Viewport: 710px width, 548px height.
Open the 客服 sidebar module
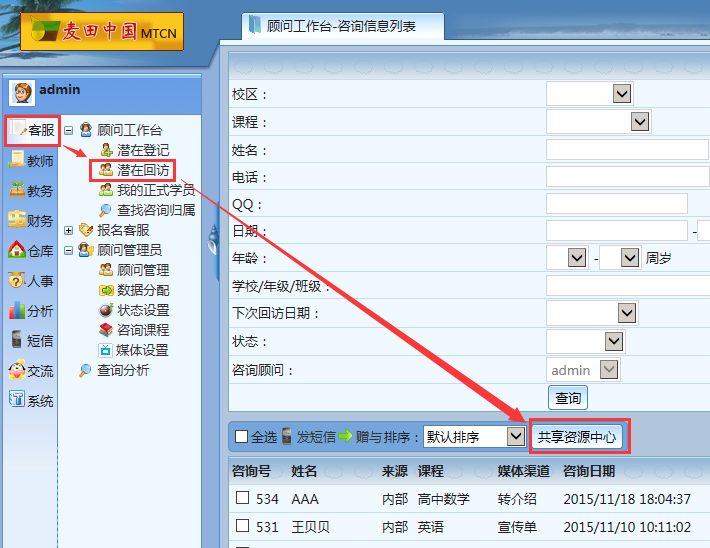pyautogui.click(x=32, y=130)
